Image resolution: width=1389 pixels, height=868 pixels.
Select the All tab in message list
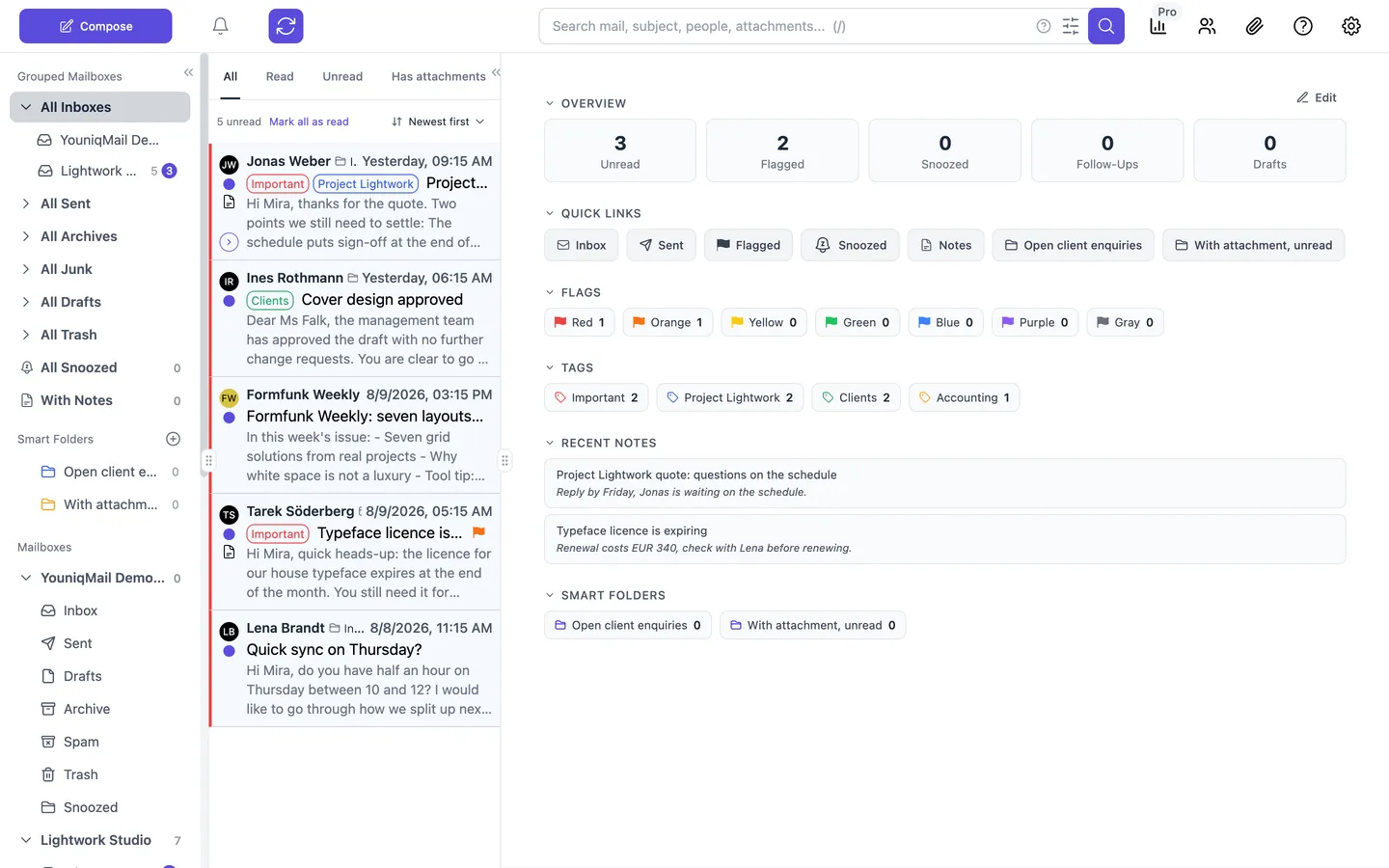(x=231, y=76)
